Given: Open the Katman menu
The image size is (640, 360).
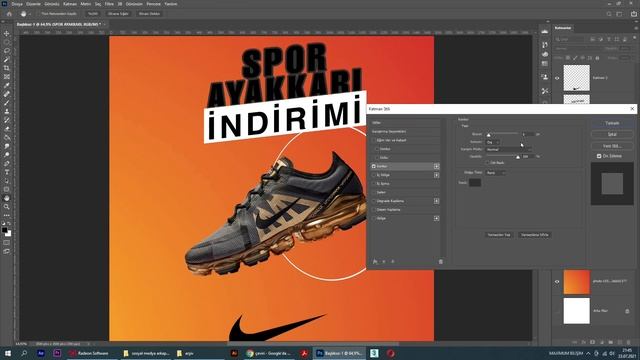Looking at the screenshot, I should tap(70, 4).
